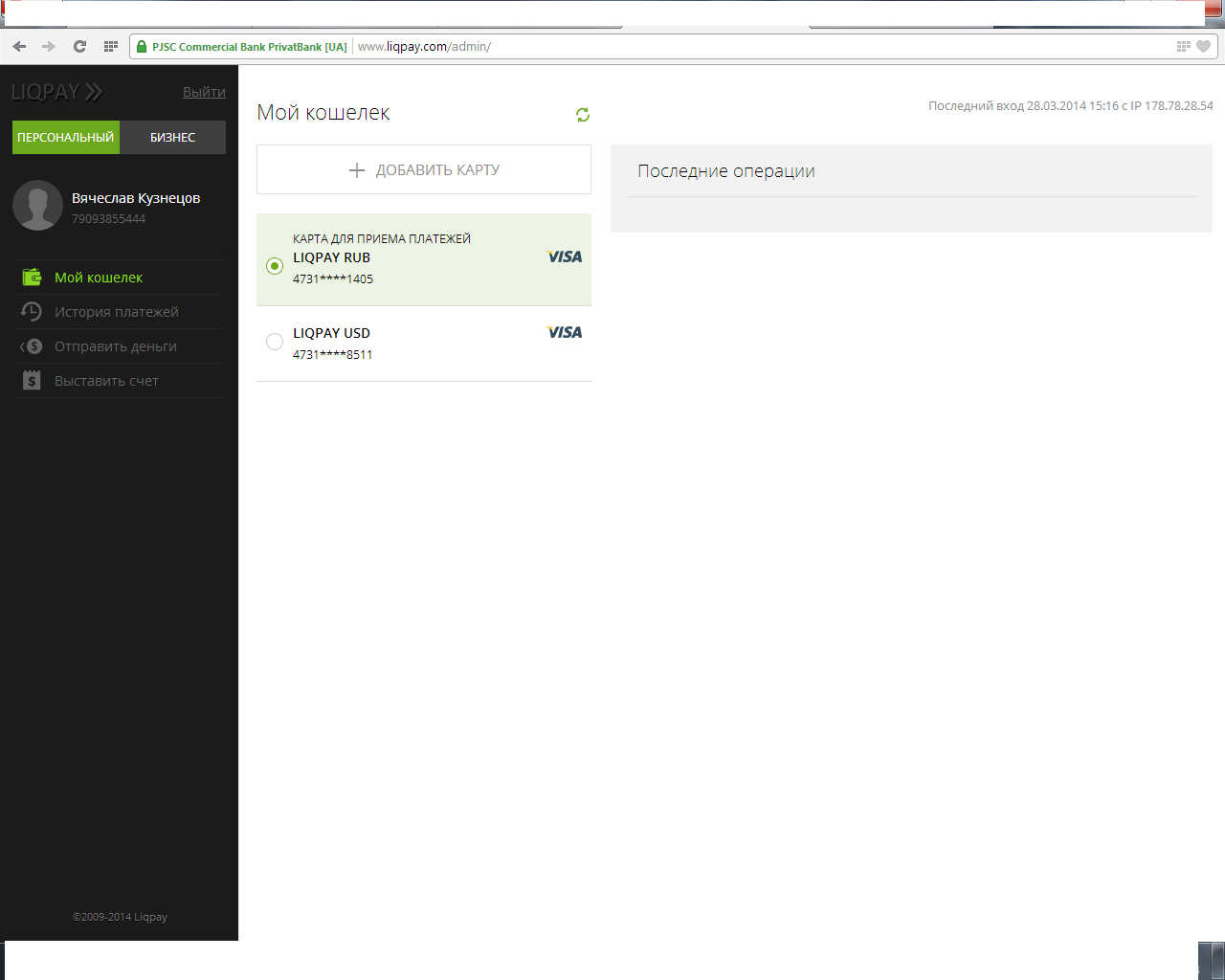Switch to БИЗНЕС tab
Image resolution: width=1225 pixels, height=980 pixels.
point(172,137)
